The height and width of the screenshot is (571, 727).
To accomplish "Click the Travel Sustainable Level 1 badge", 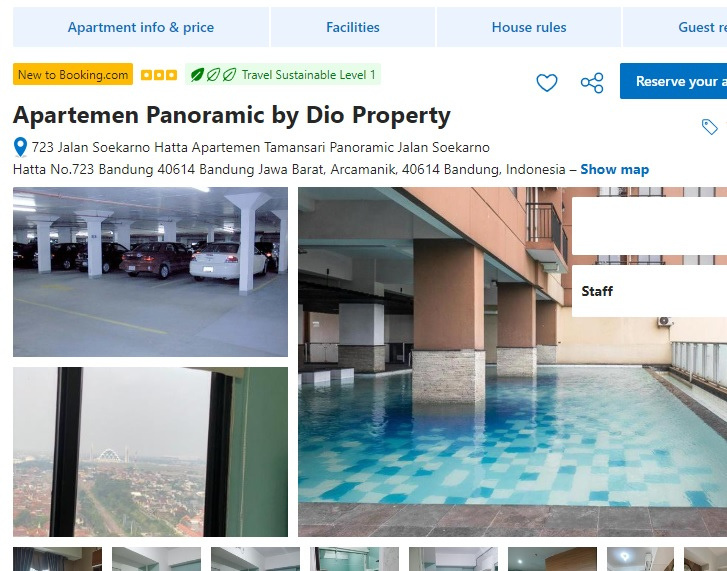I will (283, 75).
